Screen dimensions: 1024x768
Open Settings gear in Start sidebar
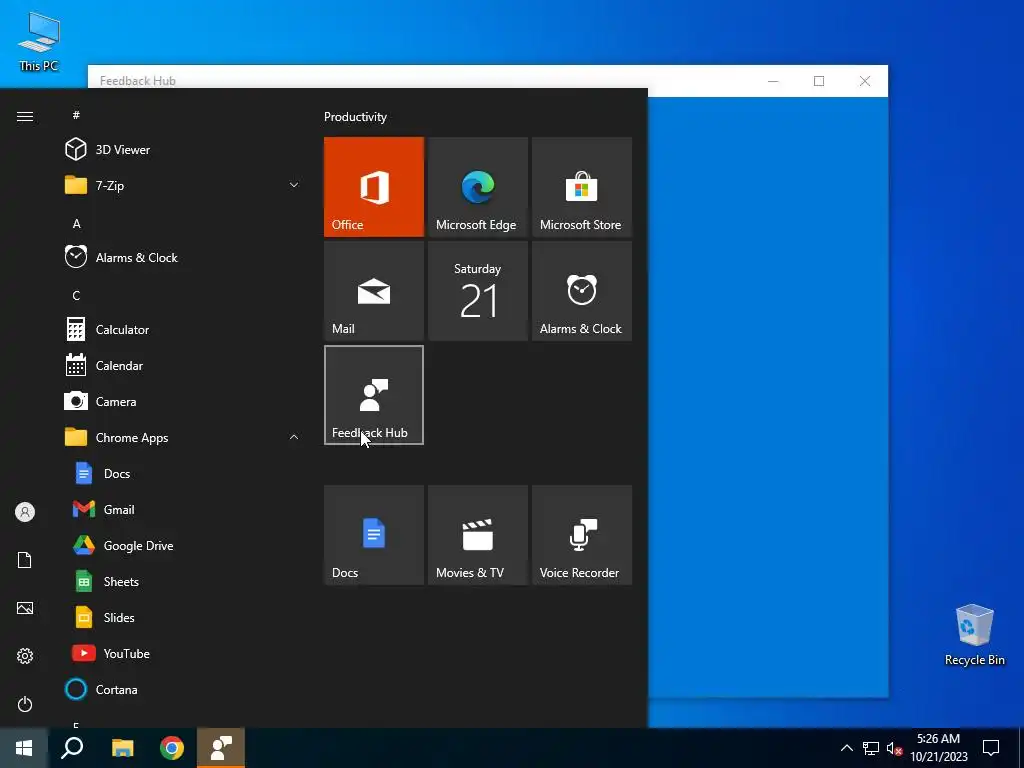(25, 656)
